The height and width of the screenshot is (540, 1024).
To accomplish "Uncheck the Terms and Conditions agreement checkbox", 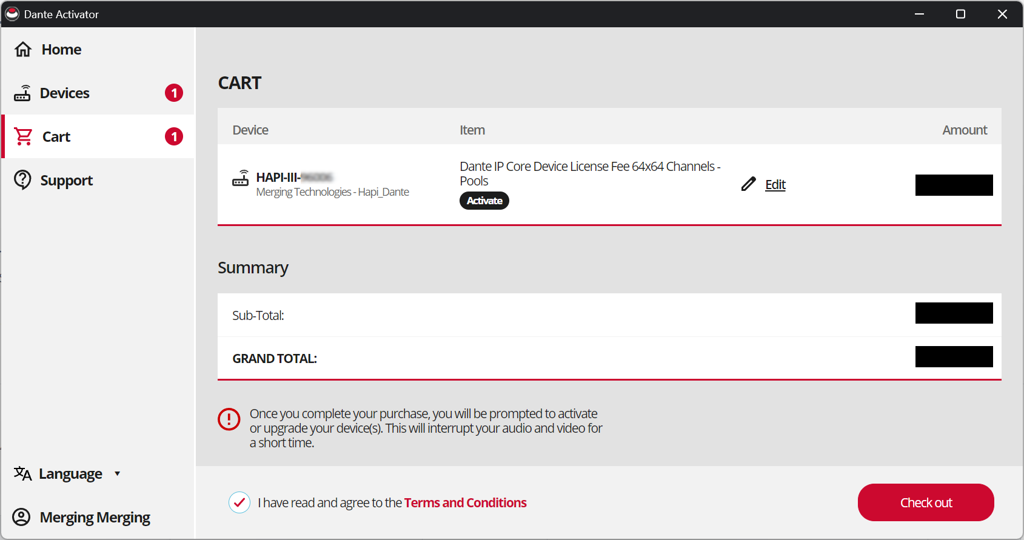I will point(239,502).
